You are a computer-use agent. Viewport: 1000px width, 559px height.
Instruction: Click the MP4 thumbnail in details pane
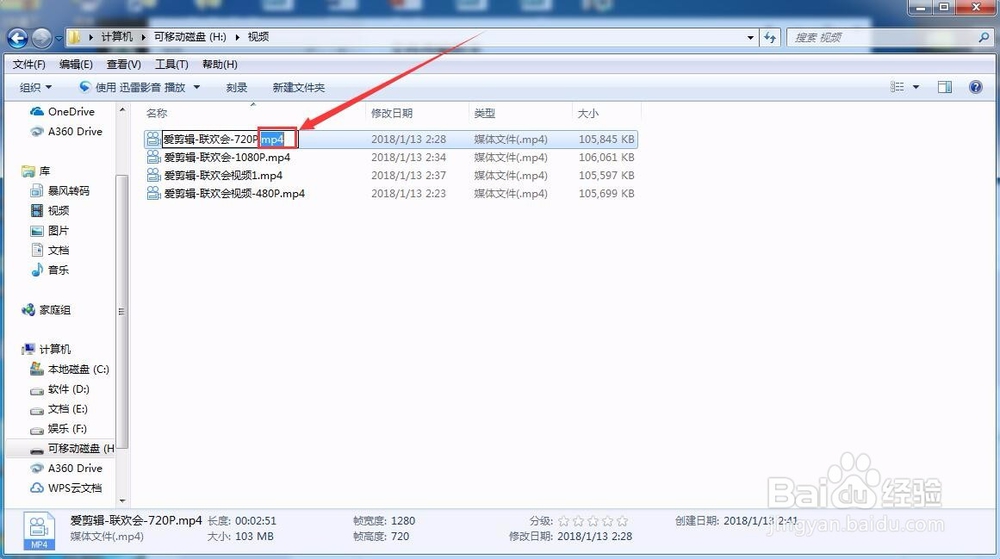point(39,531)
